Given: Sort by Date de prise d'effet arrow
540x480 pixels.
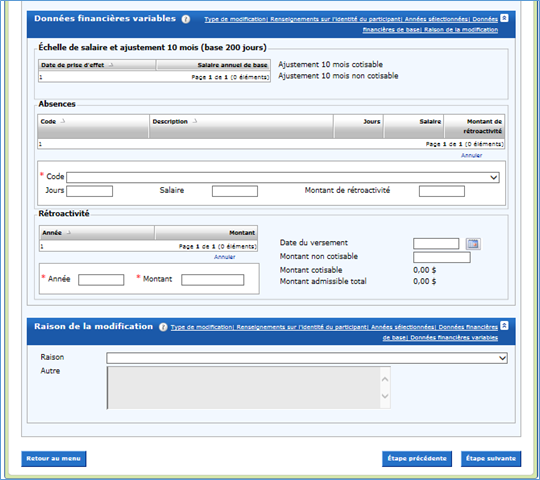Looking at the screenshot, I should point(111,65).
